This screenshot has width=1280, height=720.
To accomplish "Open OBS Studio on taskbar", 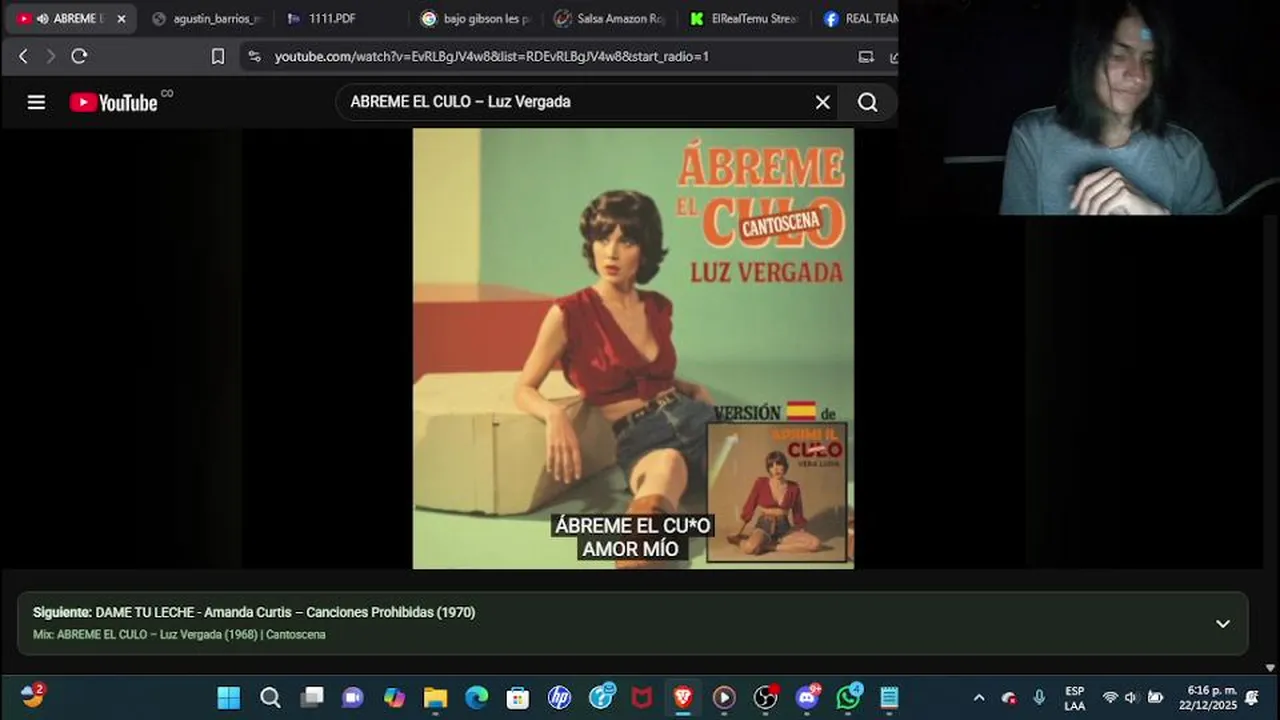I will (x=766, y=697).
